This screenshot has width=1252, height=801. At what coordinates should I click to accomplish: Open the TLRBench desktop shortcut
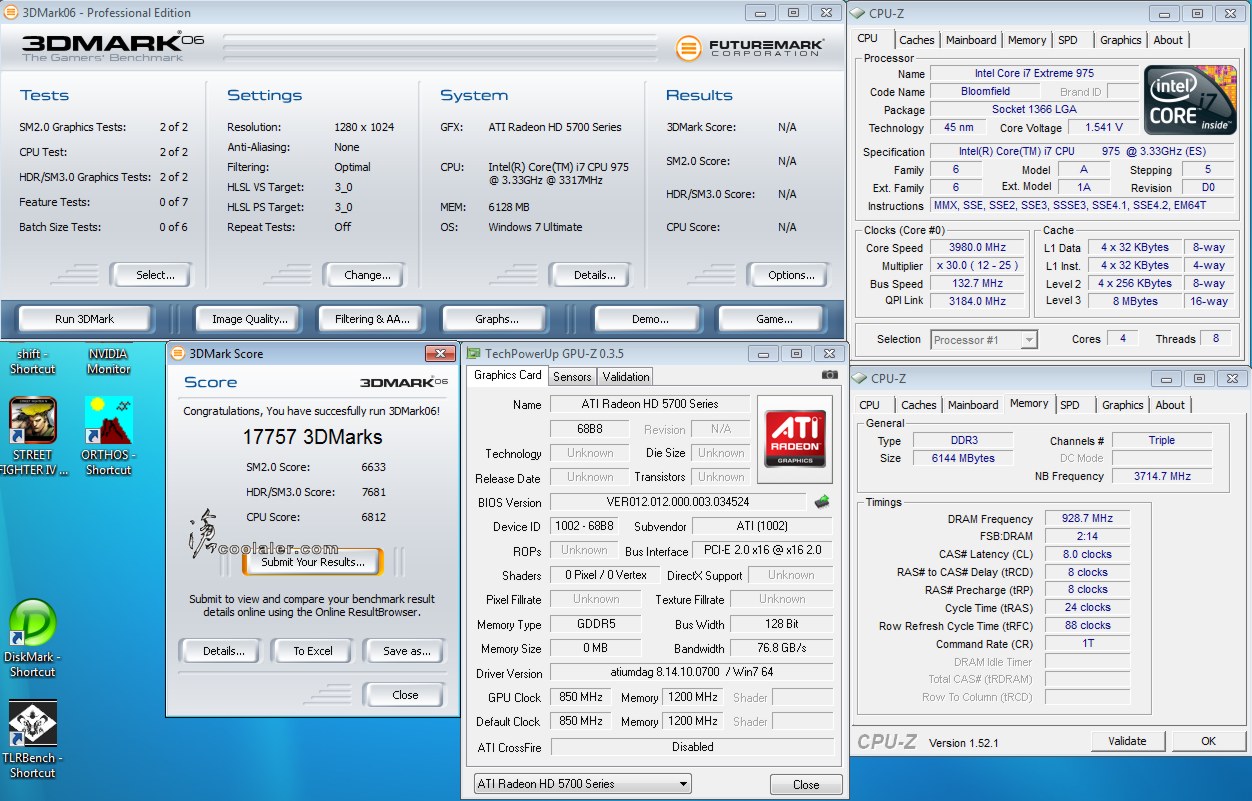[32, 739]
